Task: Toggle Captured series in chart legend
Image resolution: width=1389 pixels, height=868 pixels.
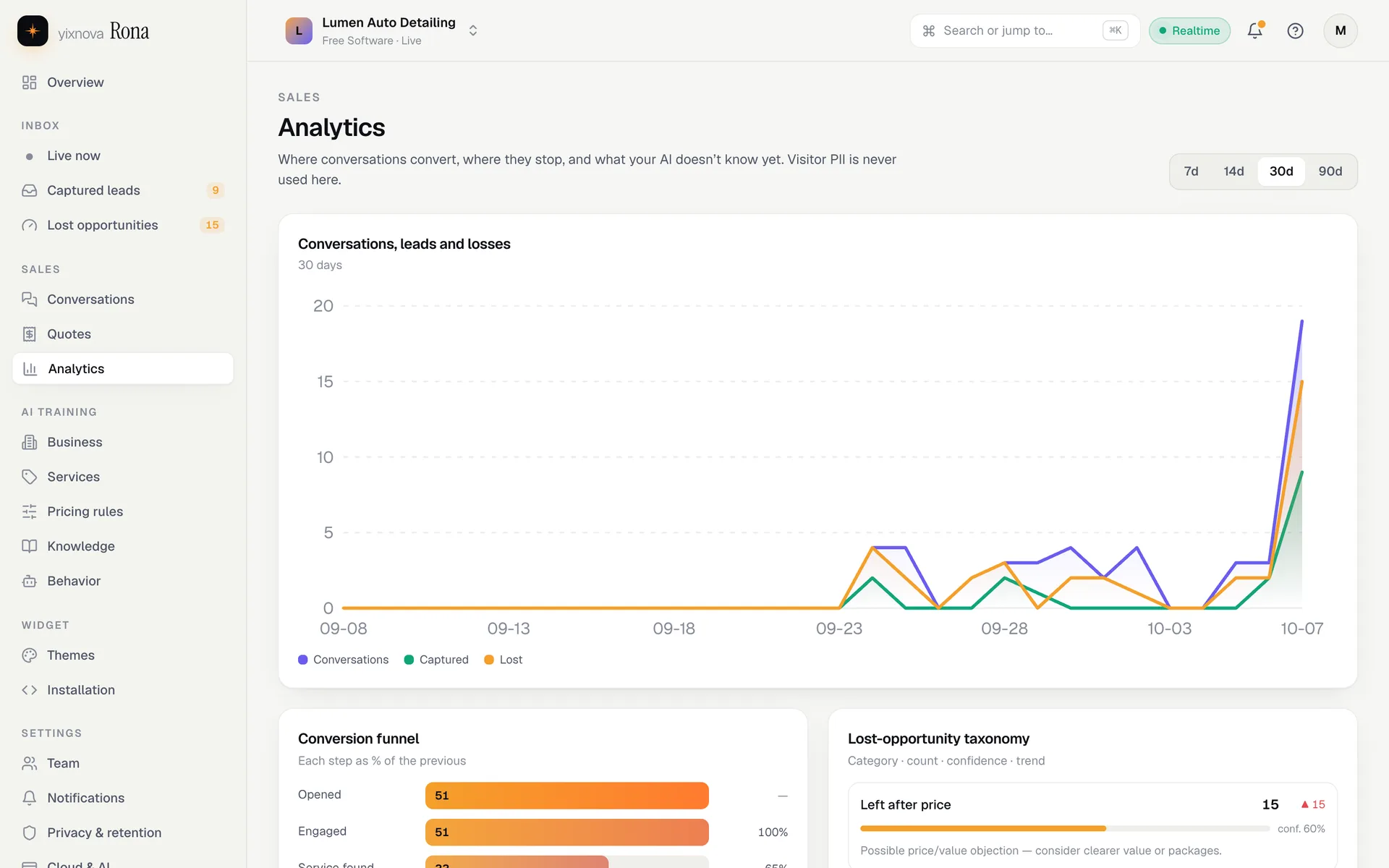Action: tap(436, 660)
